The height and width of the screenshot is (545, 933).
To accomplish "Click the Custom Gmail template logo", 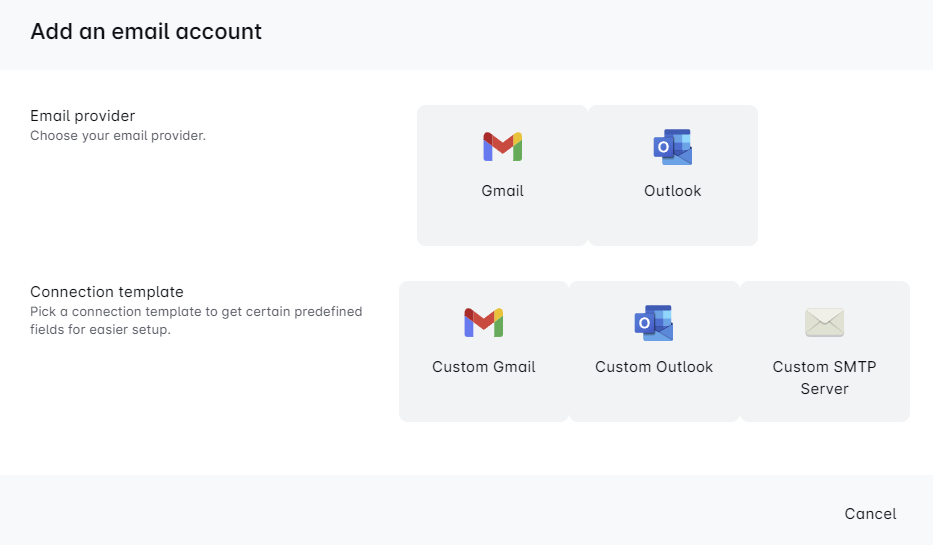I will pyautogui.click(x=483, y=322).
